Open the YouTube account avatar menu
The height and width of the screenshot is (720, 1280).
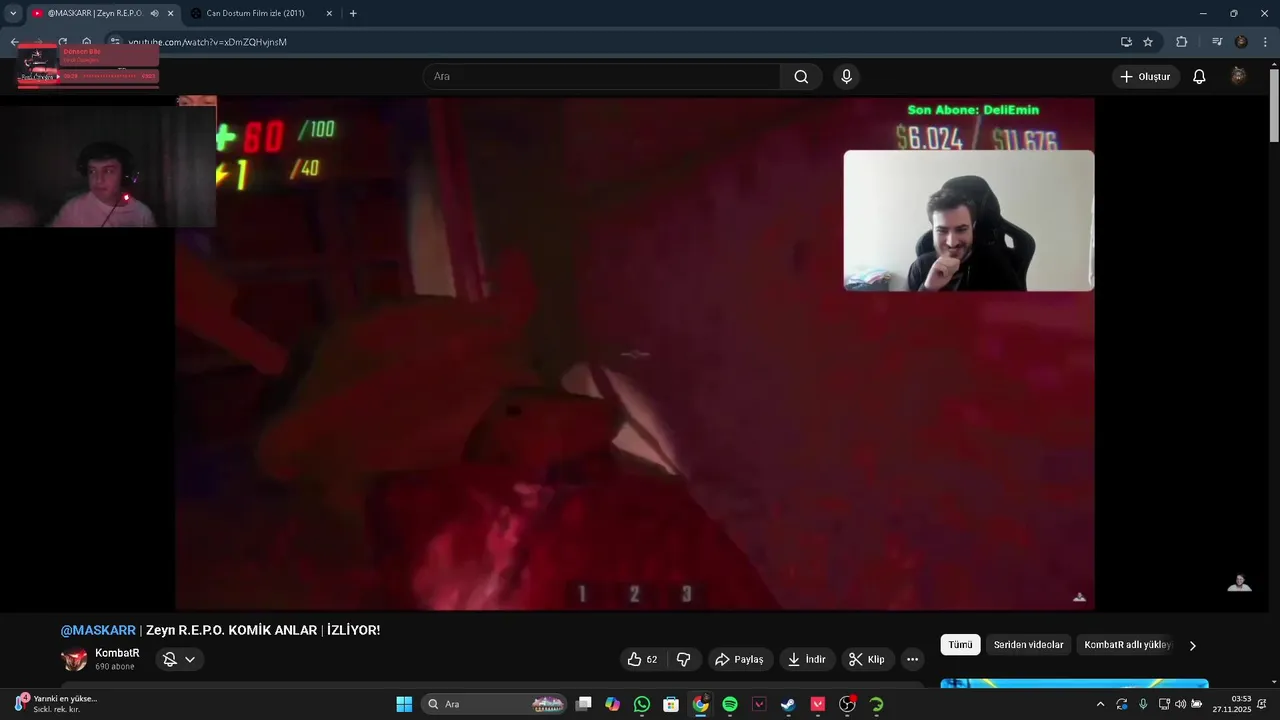tap(1238, 76)
